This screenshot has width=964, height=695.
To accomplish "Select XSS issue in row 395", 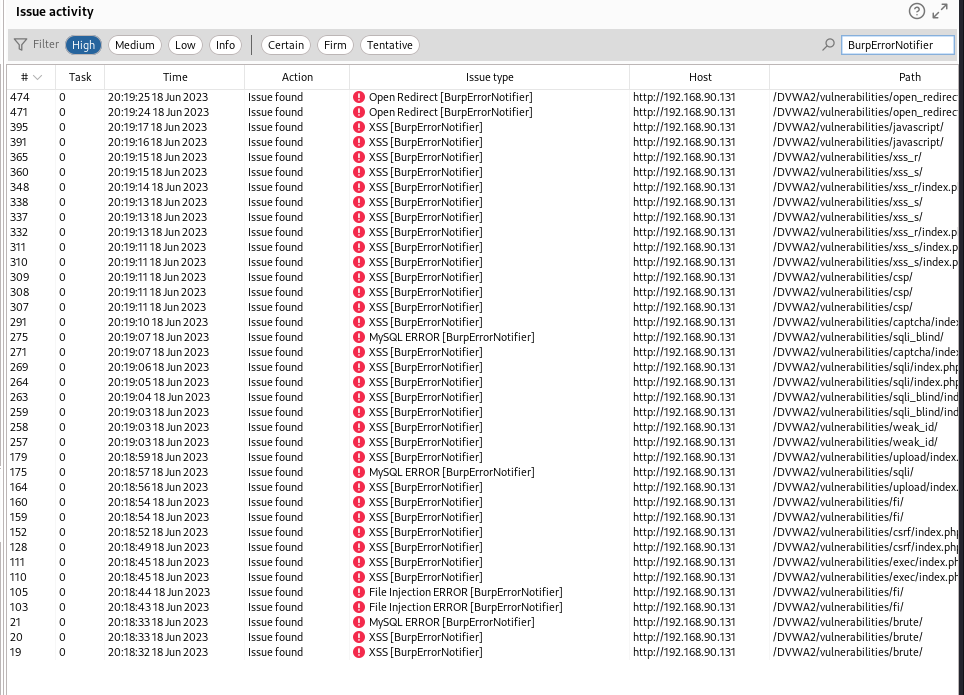I will tap(425, 127).
